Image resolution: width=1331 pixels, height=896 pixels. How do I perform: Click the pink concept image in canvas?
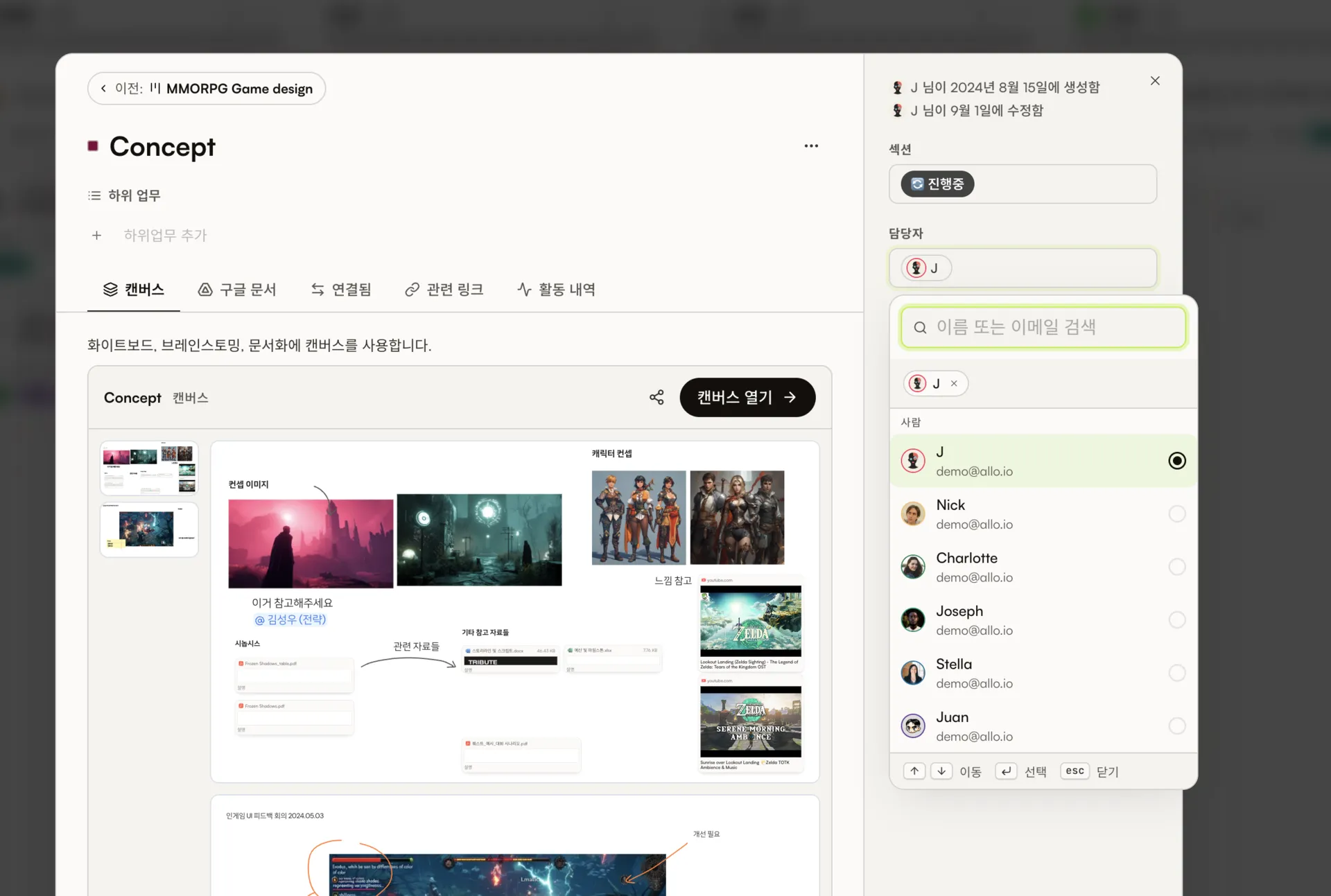311,543
